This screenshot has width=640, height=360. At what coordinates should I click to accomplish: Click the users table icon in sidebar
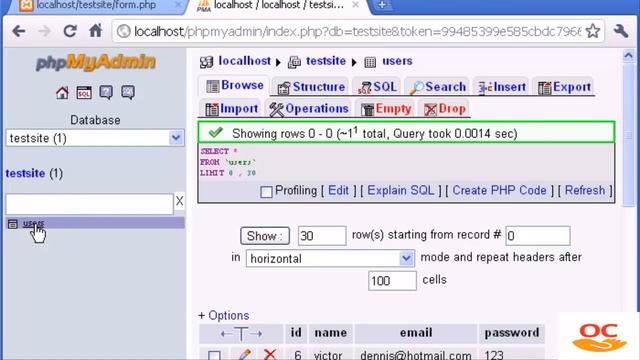pos(13,223)
